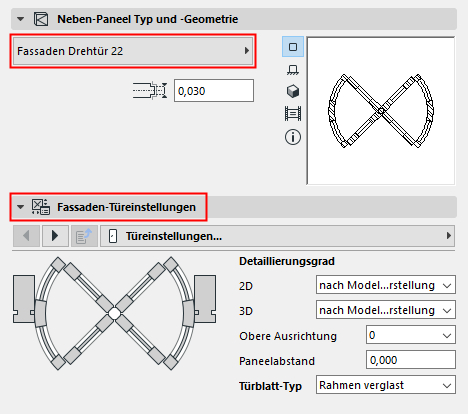Select the front elevation preview view
The image size is (468, 414).
[x=293, y=70]
